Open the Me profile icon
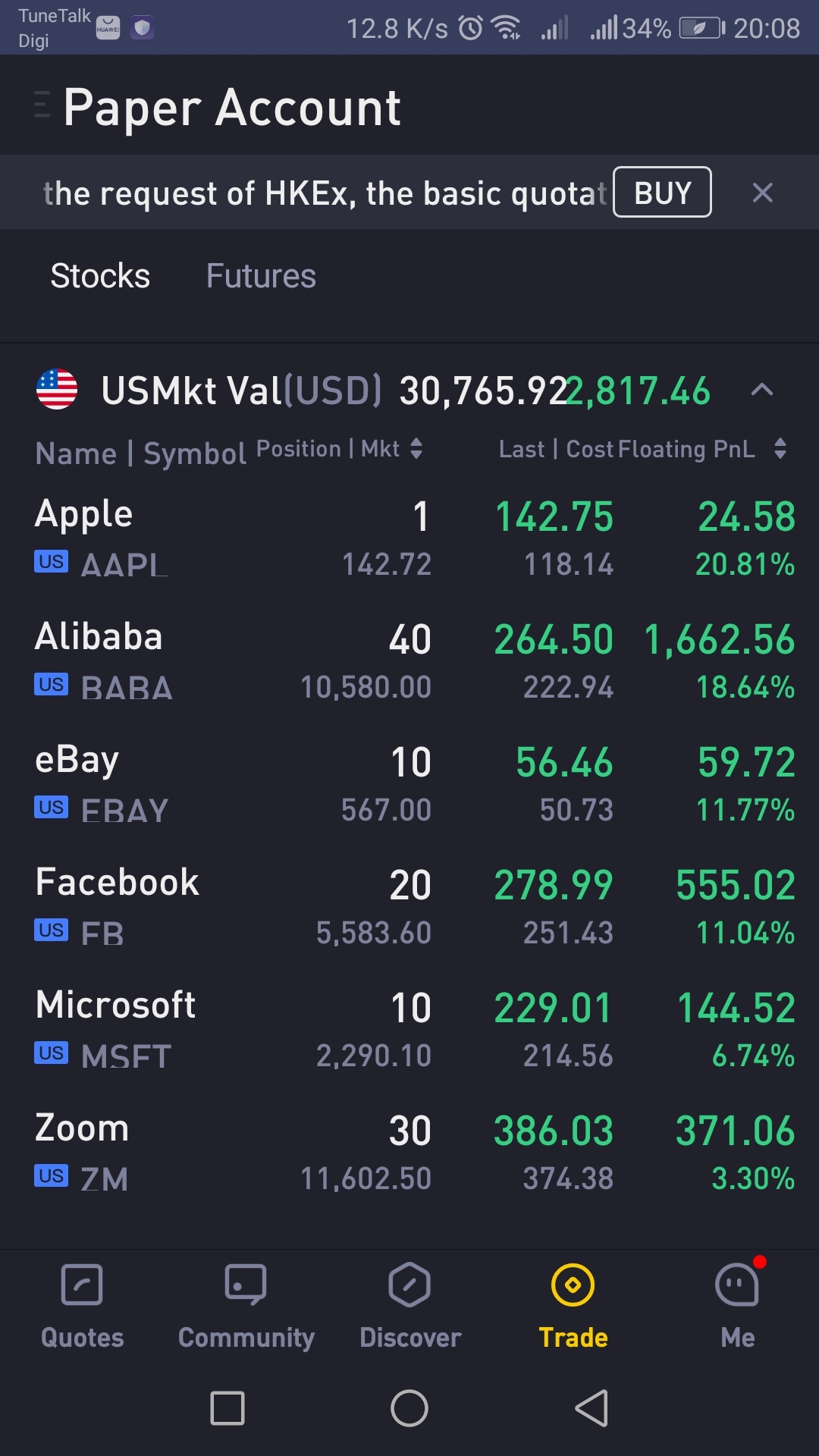819x1456 pixels. pyautogui.click(x=737, y=1285)
